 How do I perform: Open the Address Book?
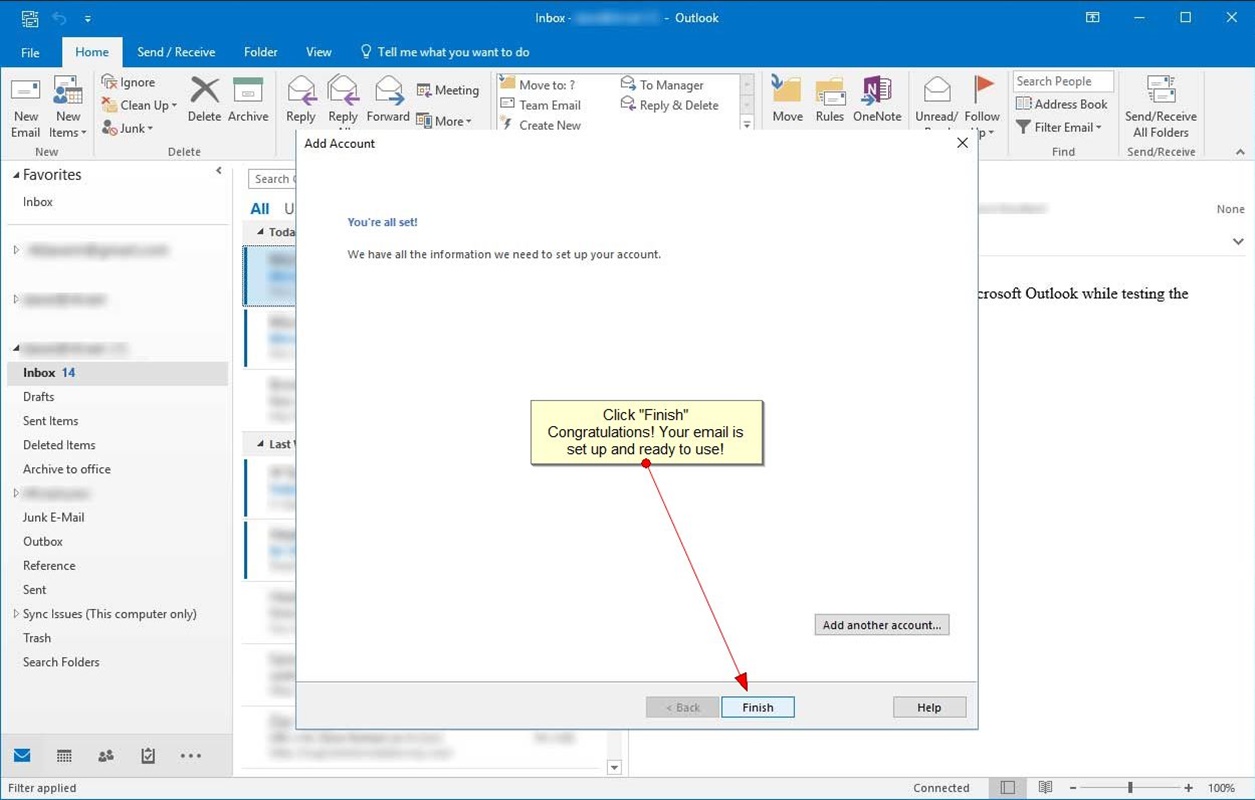1062,104
